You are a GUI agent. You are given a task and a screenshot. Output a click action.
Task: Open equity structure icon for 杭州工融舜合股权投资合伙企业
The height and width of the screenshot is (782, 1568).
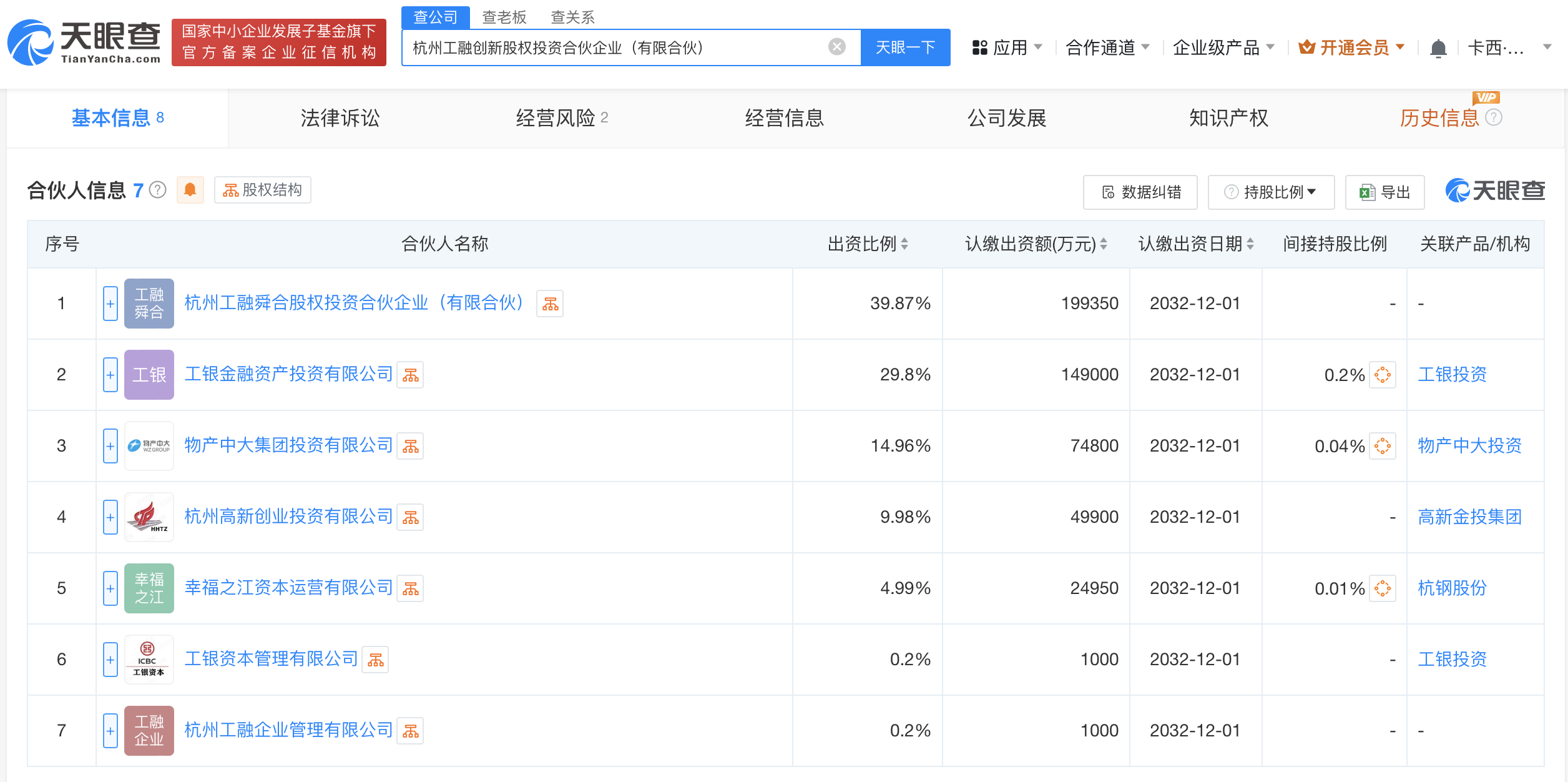(550, 304)
